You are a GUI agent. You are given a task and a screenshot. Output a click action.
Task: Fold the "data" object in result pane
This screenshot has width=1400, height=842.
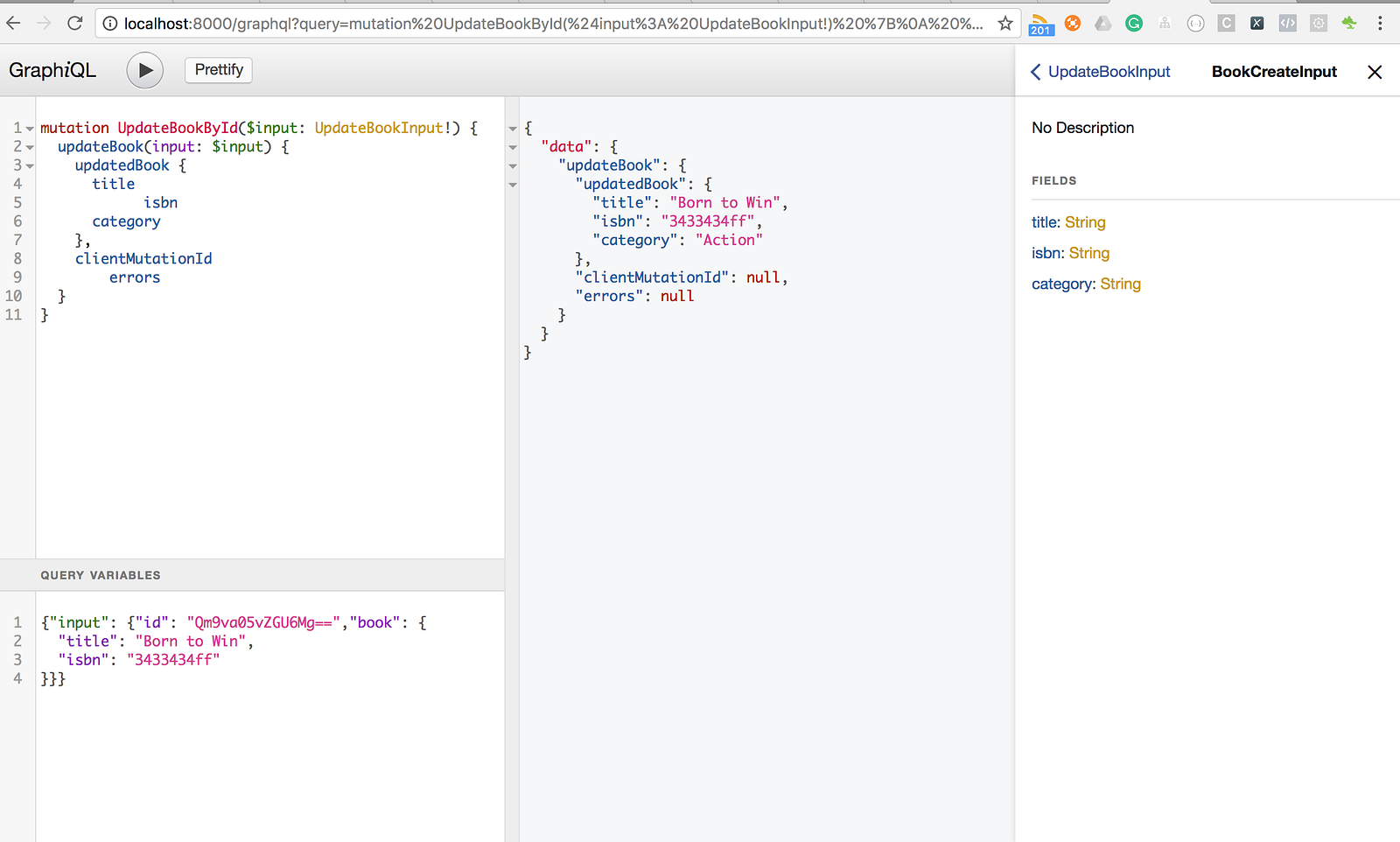(513, 147)
